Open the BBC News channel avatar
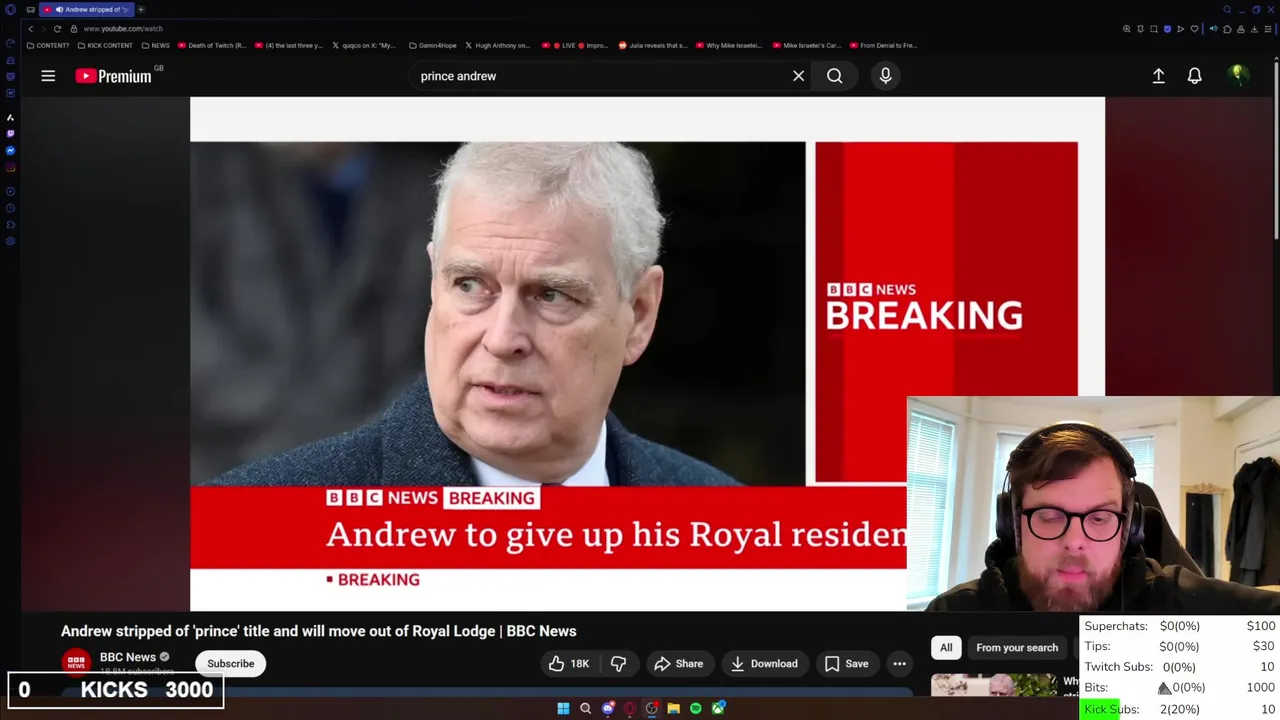 pyautogui.click(x=76, y=663)
